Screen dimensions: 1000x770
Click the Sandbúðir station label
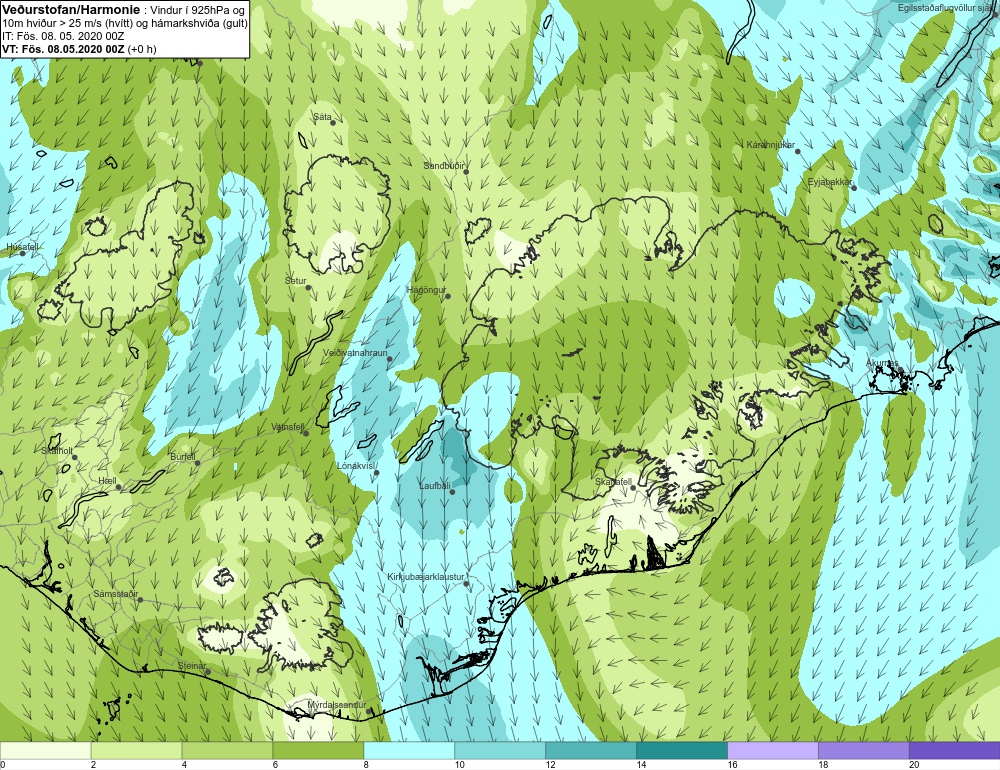point(444,166)
